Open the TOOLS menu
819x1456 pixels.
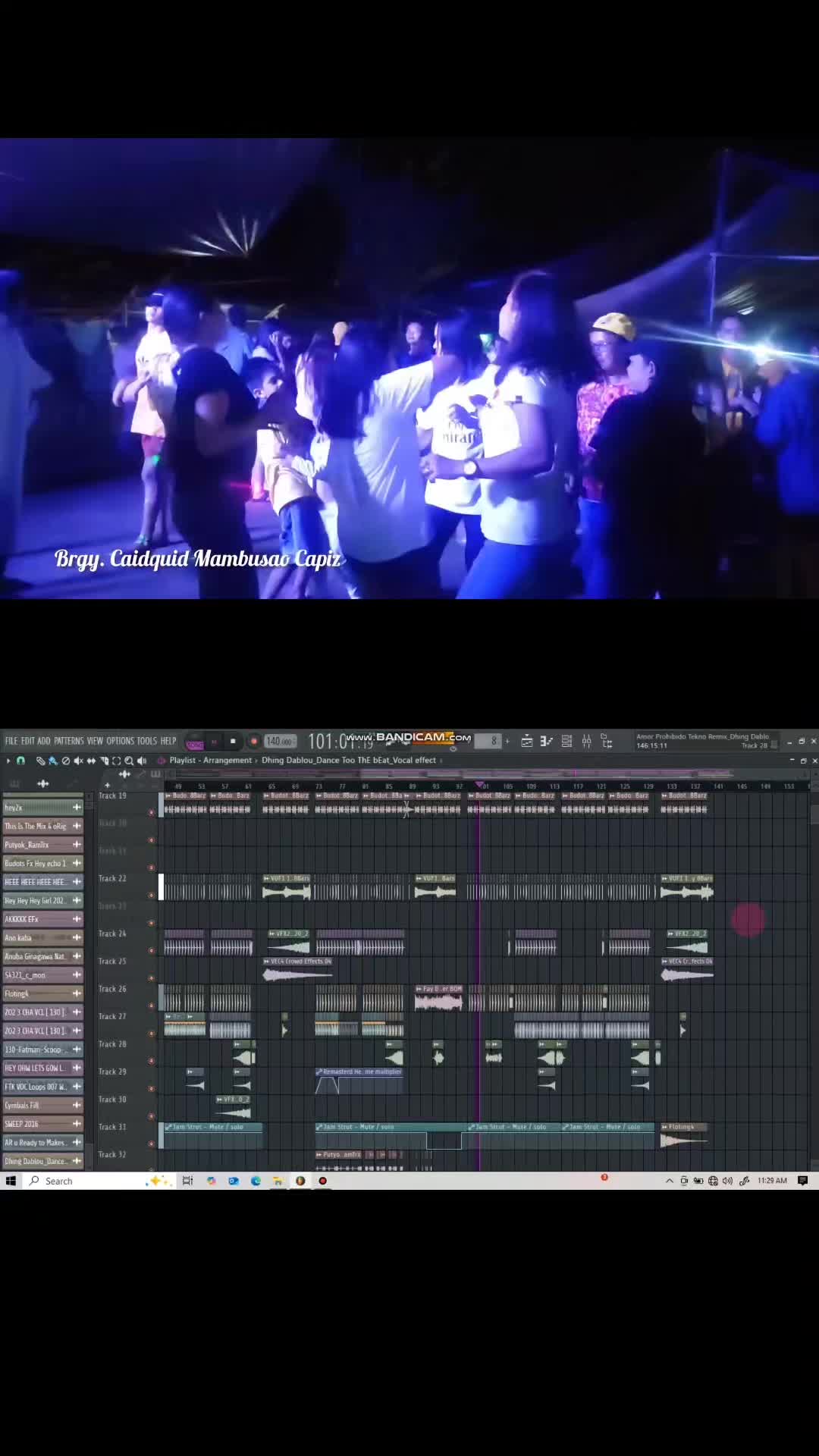pos(147,741)
